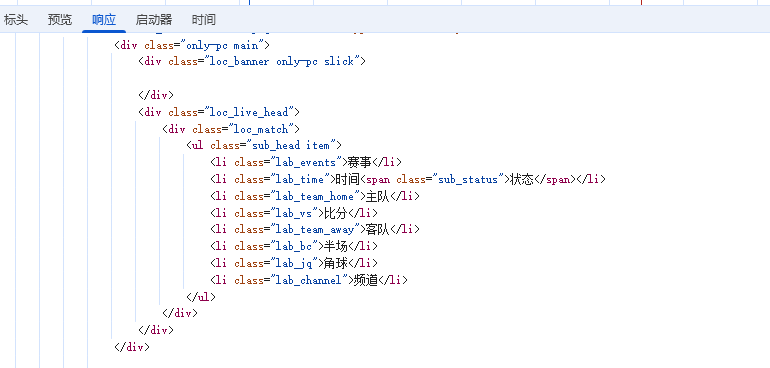
Task: Click the lab_jq 角球 line
Action: click(294, 263)
